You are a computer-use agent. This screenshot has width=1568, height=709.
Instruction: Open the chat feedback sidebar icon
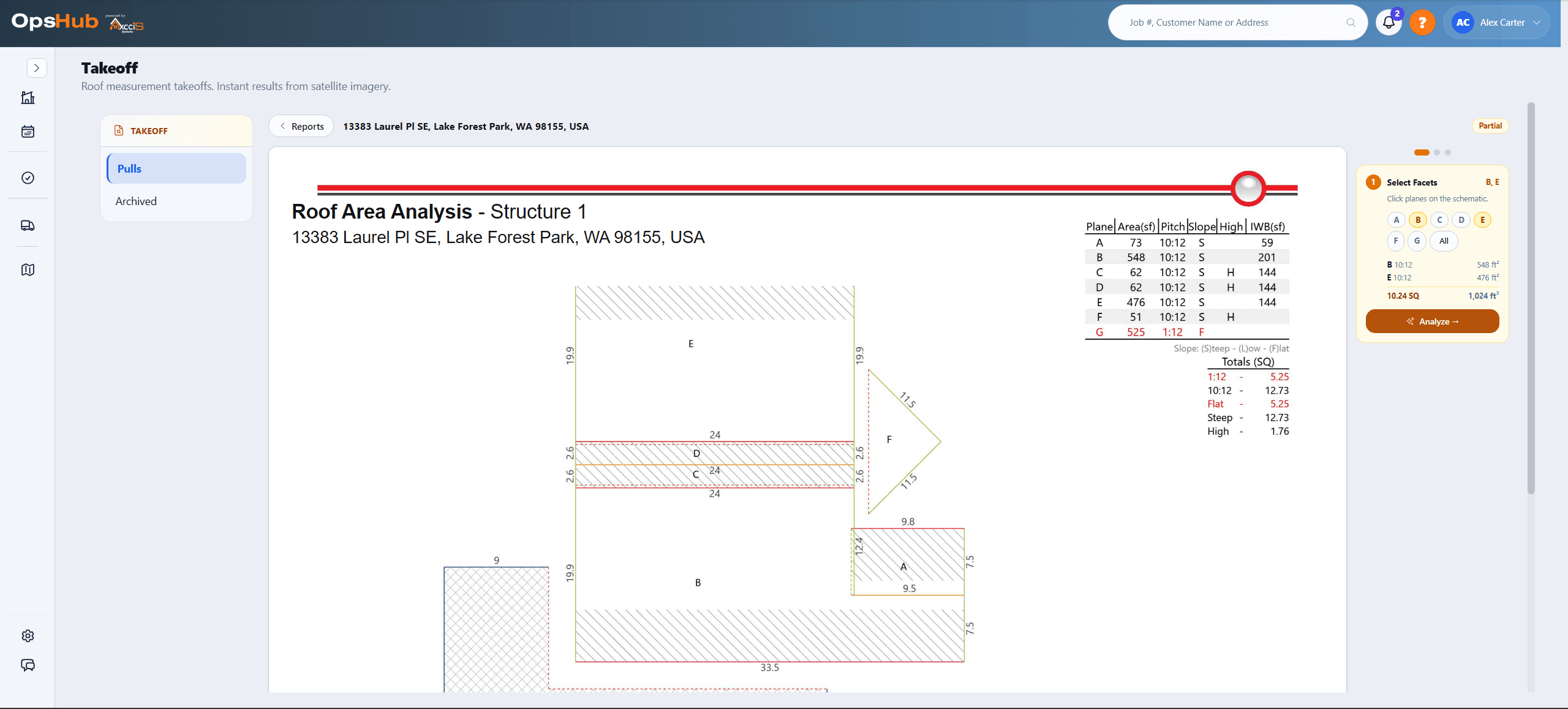point(28,665)
